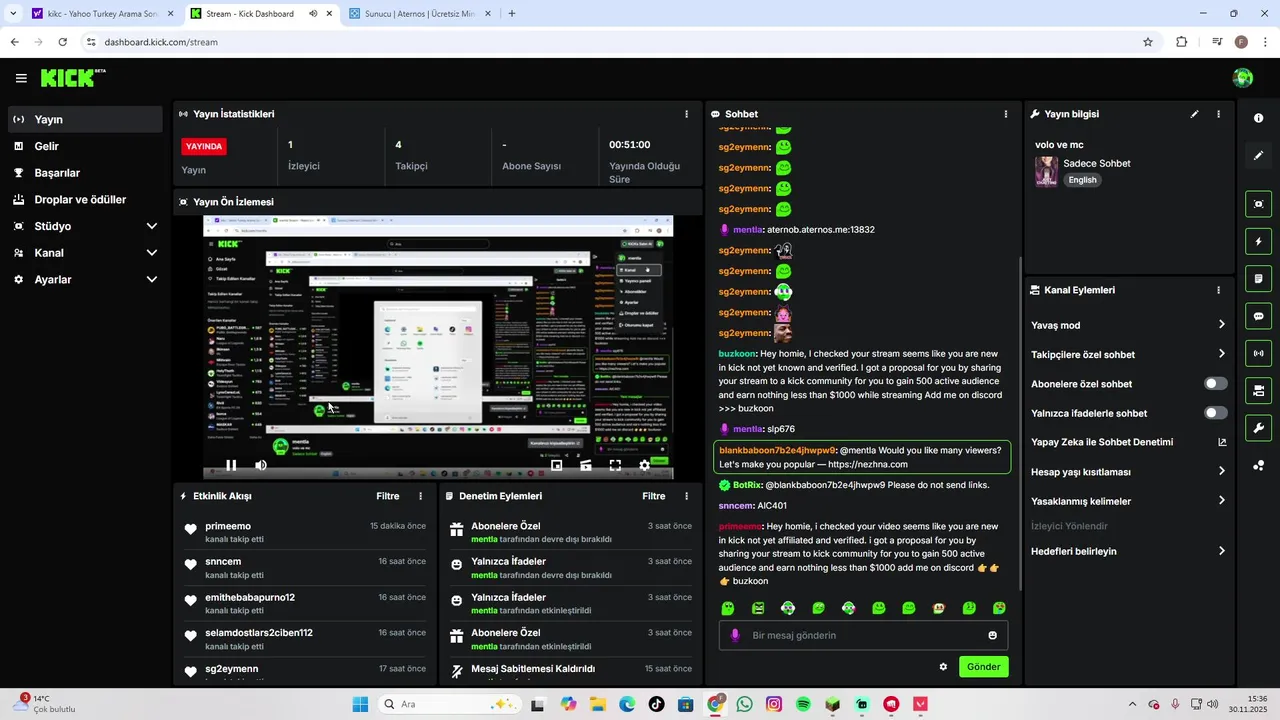The height and width of the screenshot is (720, 1280).
Task: Bookmark page with the star icon
Action: 1148,42
